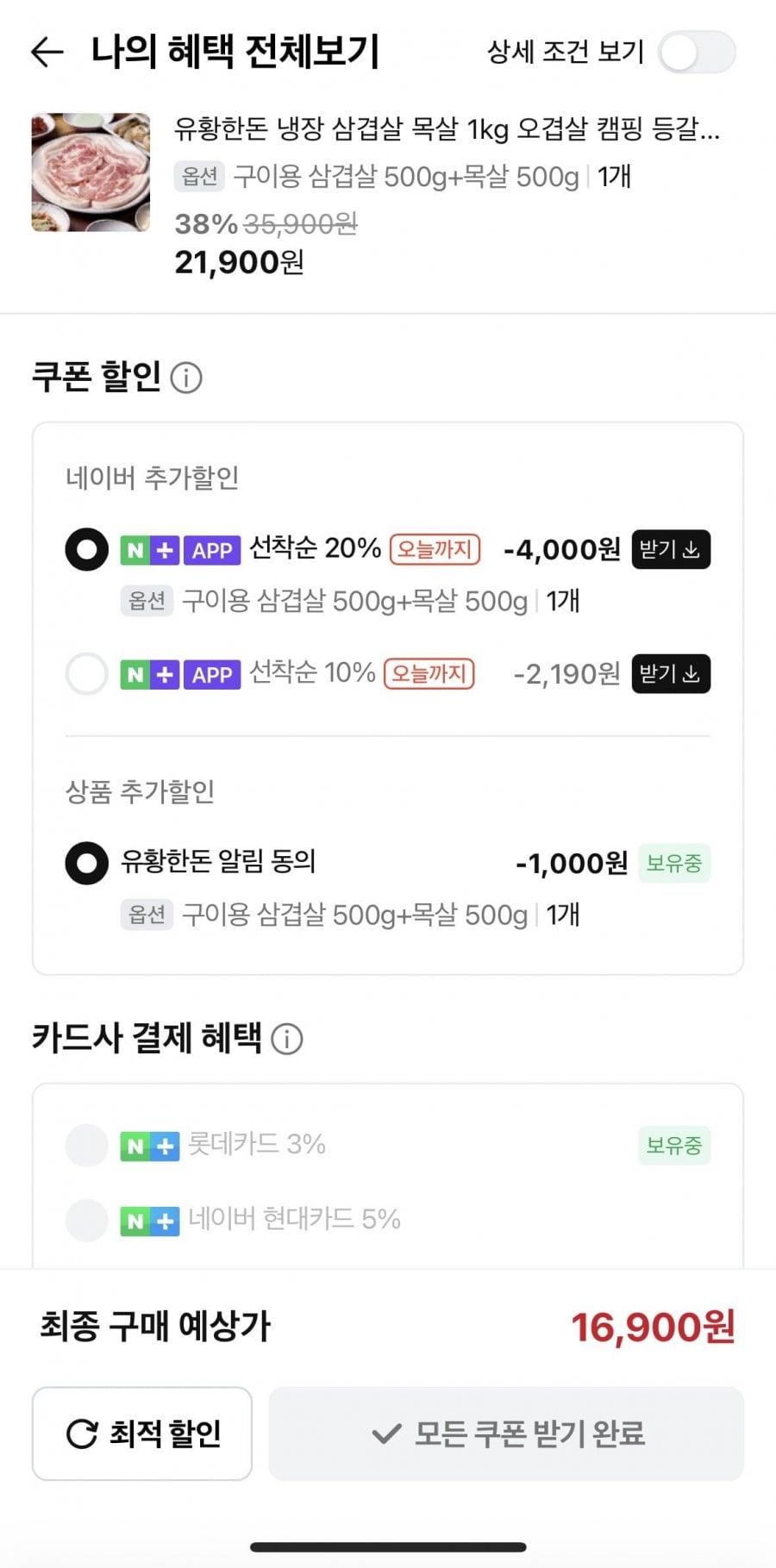This screenshot has width=776, height=1568.
Task: Tap the back arrow icon
Action: [47, 53]
